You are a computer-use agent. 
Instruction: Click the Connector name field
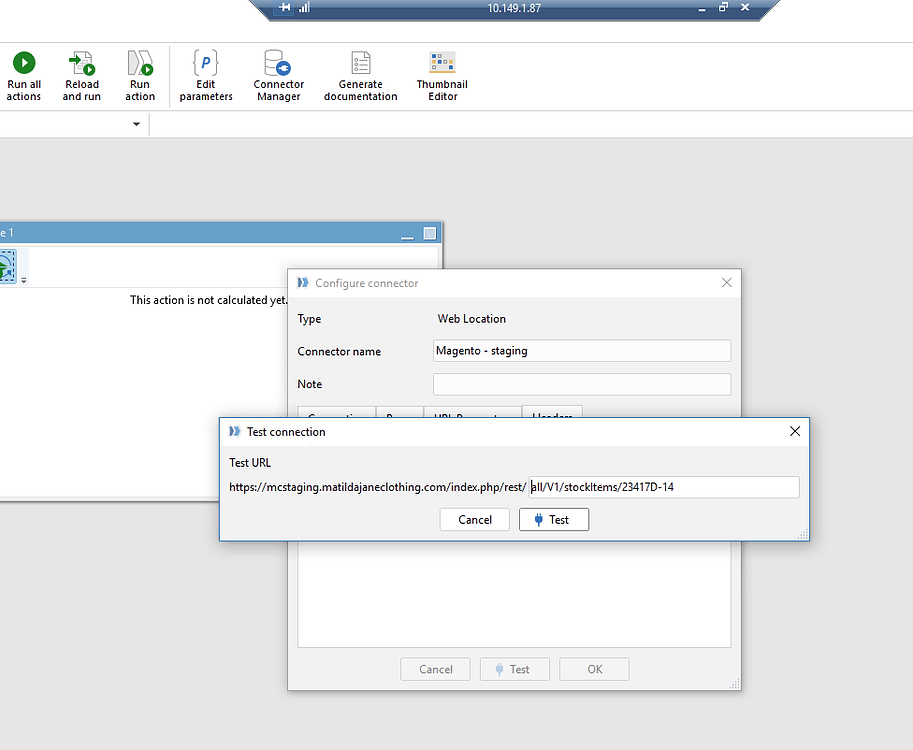tap(582, 351)
